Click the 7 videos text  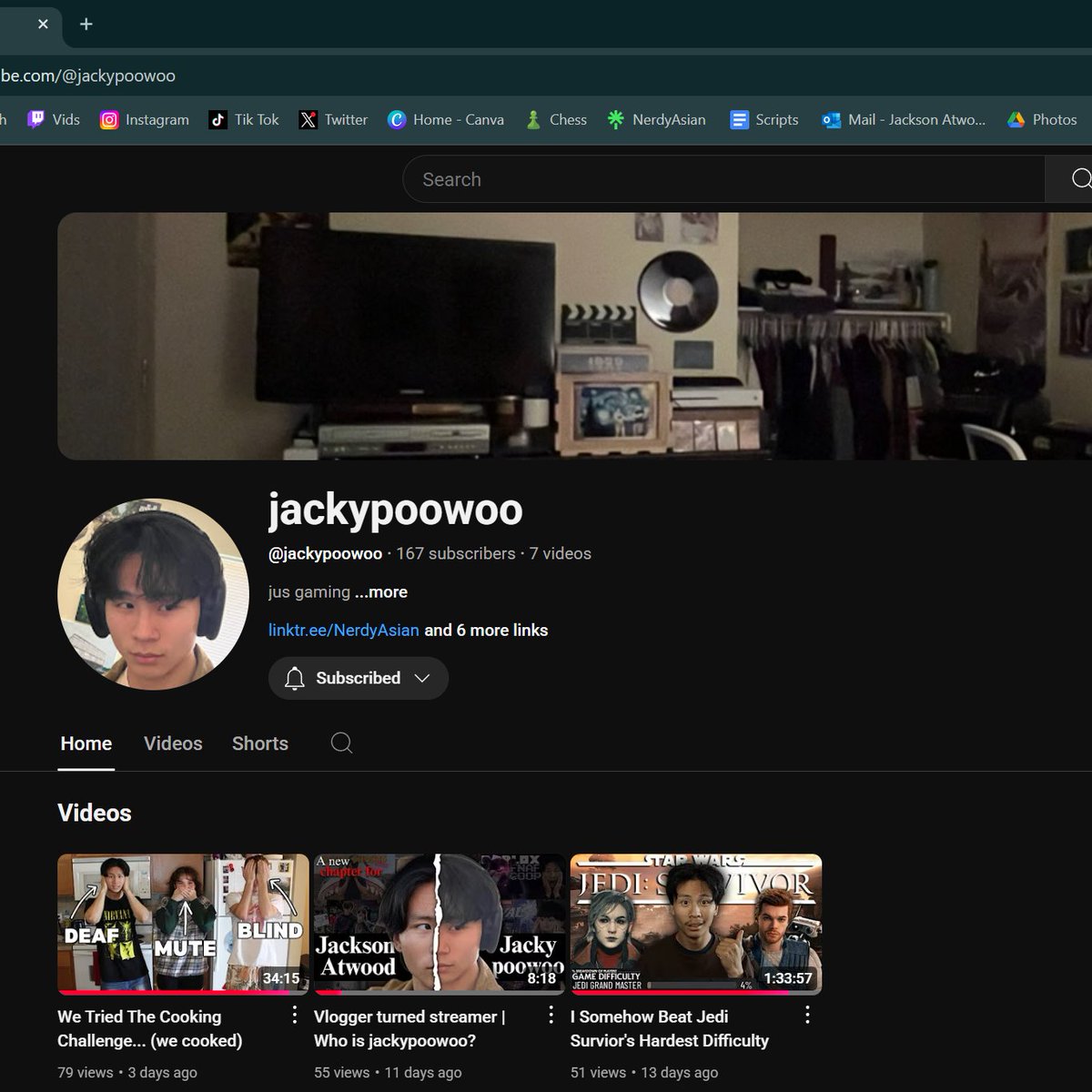[x=561, y=553]
